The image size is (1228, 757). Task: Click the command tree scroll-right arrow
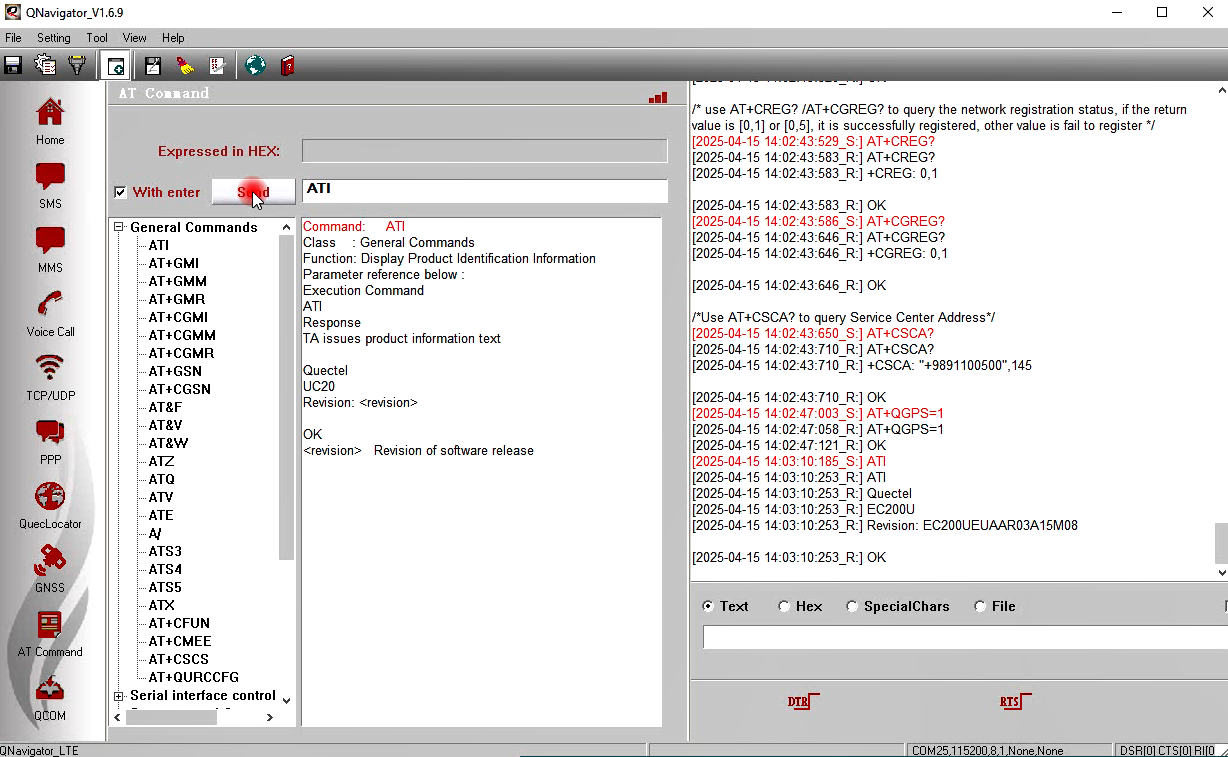(269, 717)
